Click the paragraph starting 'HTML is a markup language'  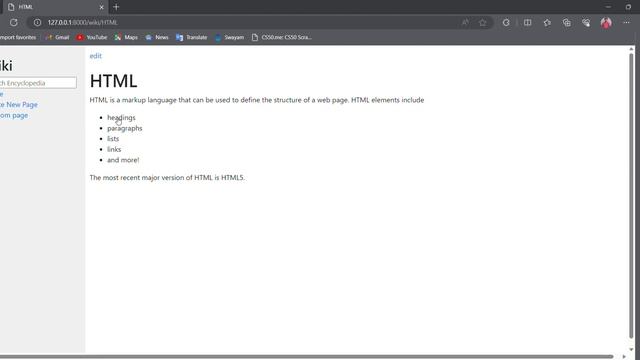click(257, 100)
